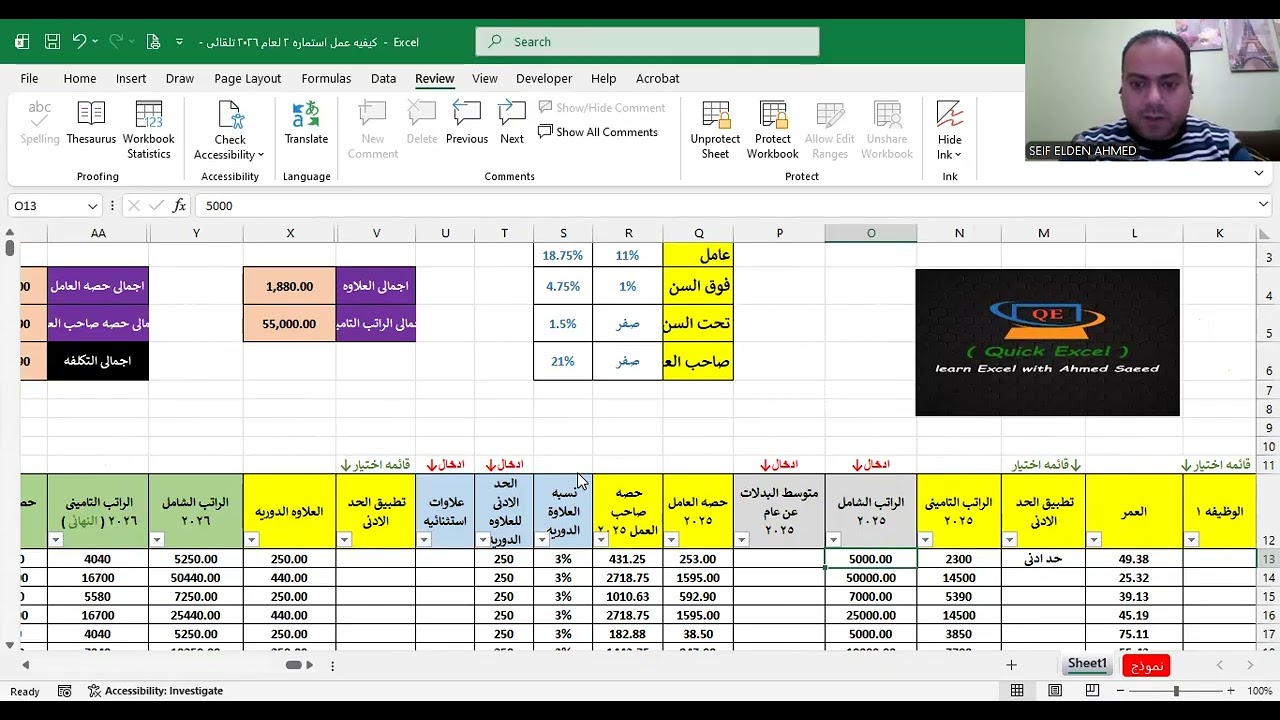This screenshot has height=720, width=1280.
Task: Switch to the Home tab
Action: 80,78
